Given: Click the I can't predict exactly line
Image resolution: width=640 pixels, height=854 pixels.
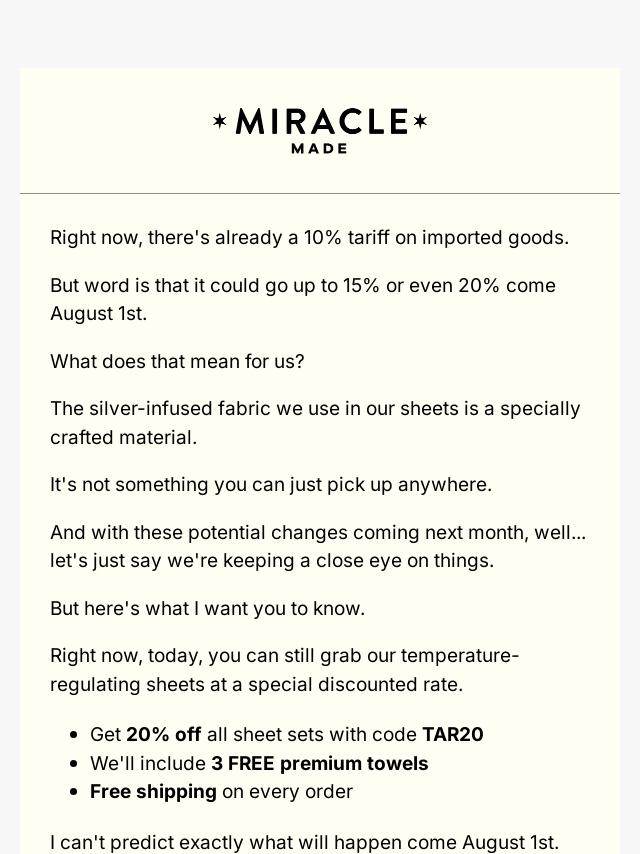Looking at the screenshot, I should tap(304, 842).
